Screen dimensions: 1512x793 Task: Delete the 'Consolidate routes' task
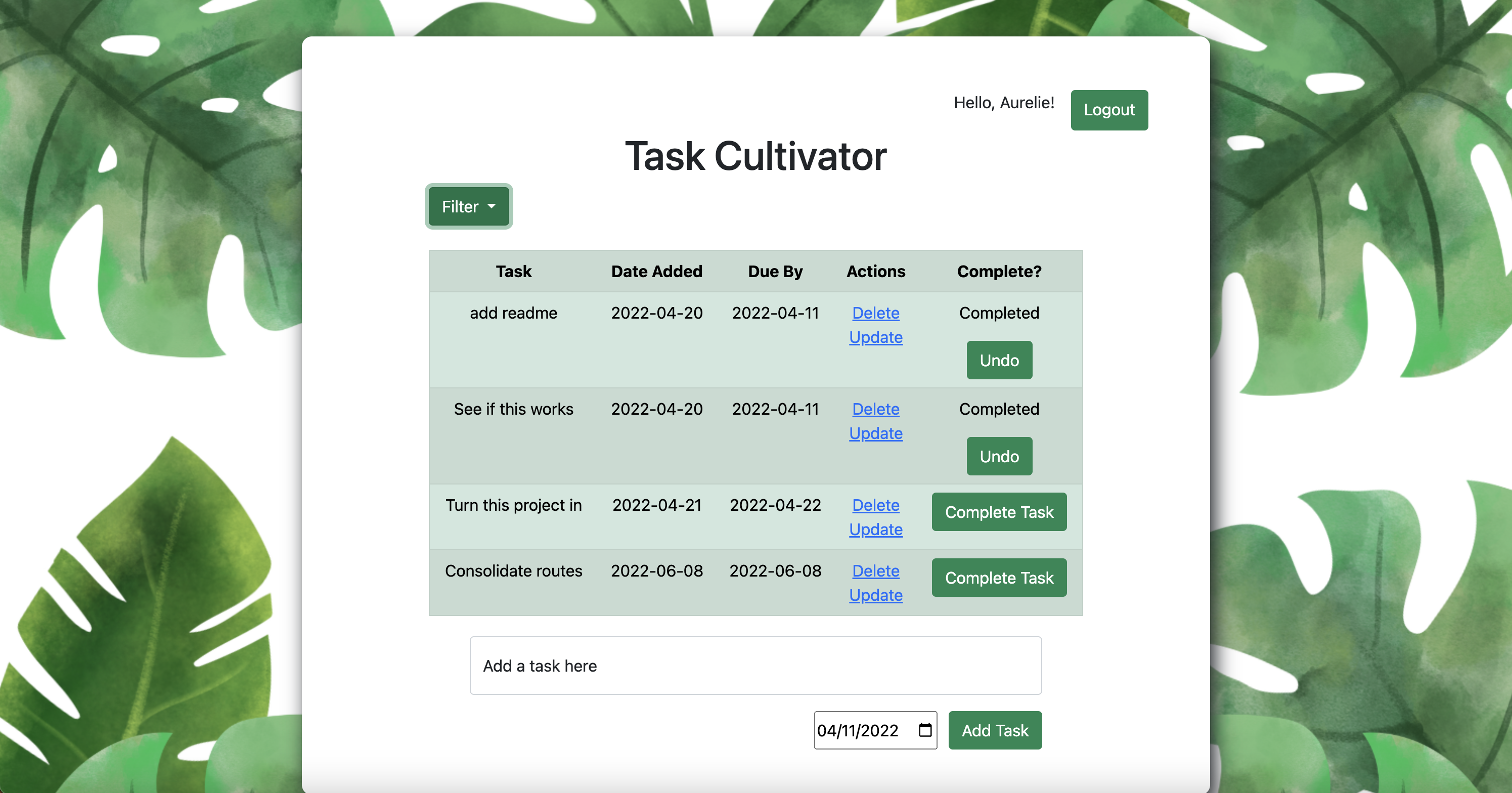coord(875,570)
